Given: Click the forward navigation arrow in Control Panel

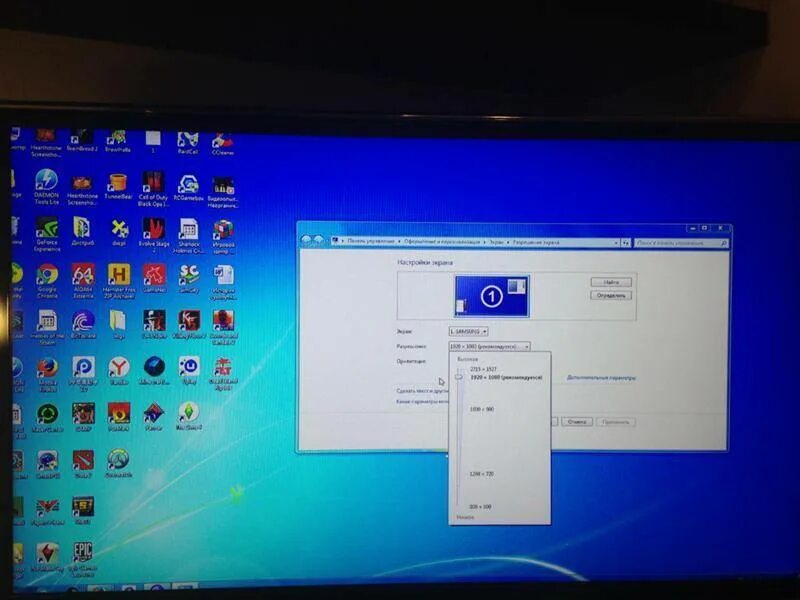Looking at the screenshot, I should click(x=318, y=240).
